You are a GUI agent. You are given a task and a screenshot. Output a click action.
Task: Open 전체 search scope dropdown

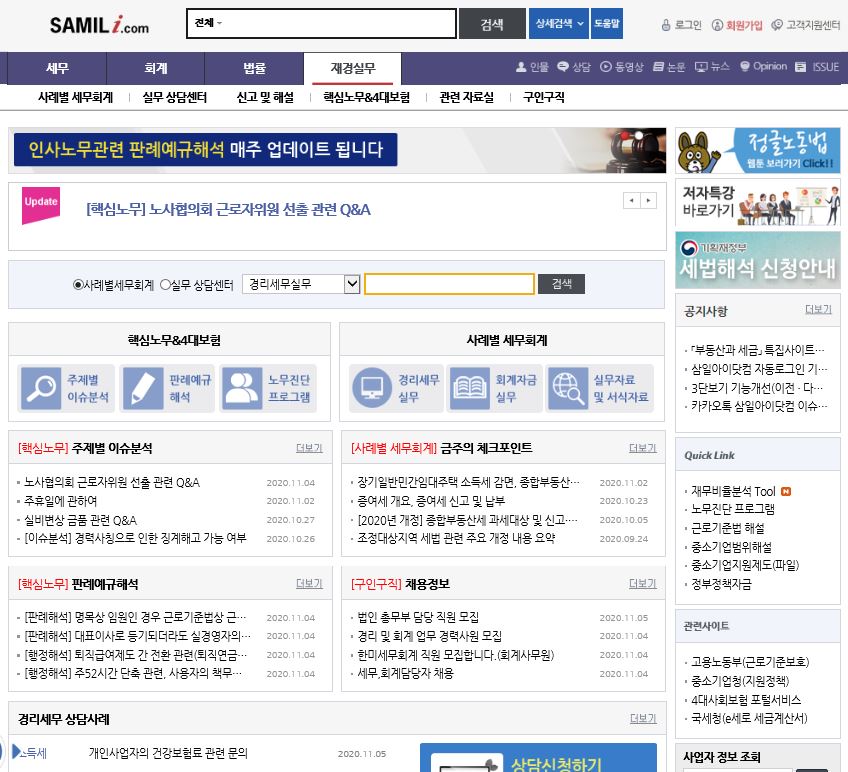[x=208, y=23]
